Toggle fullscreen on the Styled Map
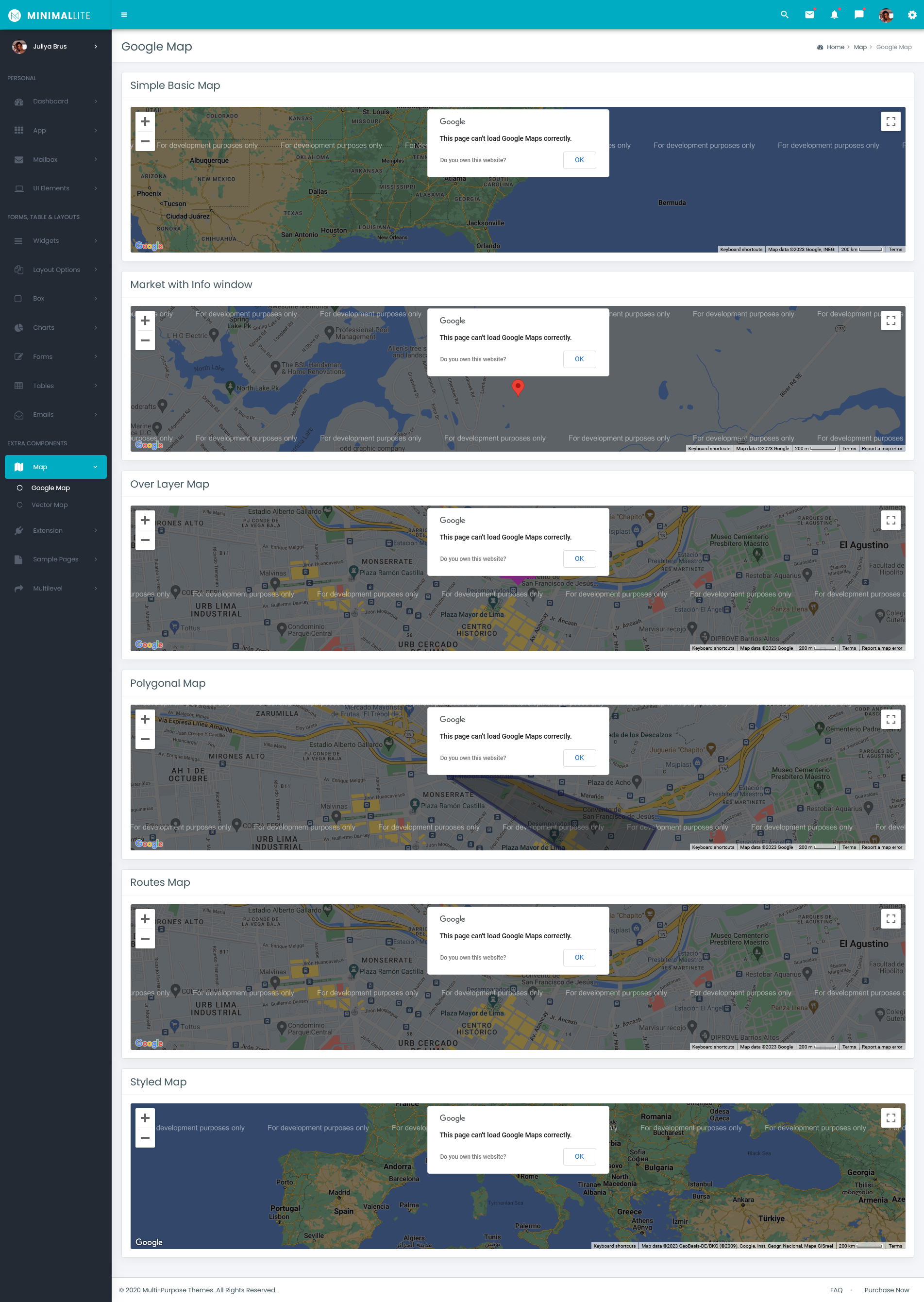Screen dimensions: 924x1302 tap(890, 1117)
